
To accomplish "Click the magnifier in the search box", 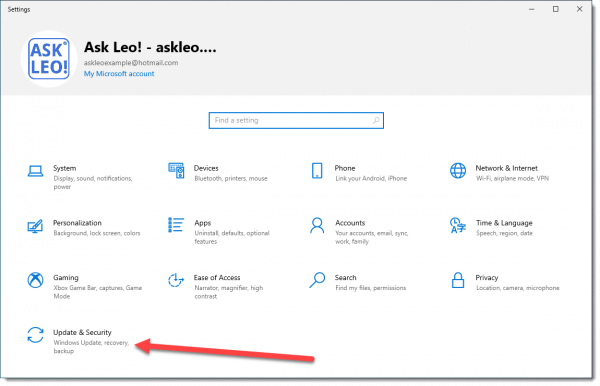I will click(x=376, y=121).
